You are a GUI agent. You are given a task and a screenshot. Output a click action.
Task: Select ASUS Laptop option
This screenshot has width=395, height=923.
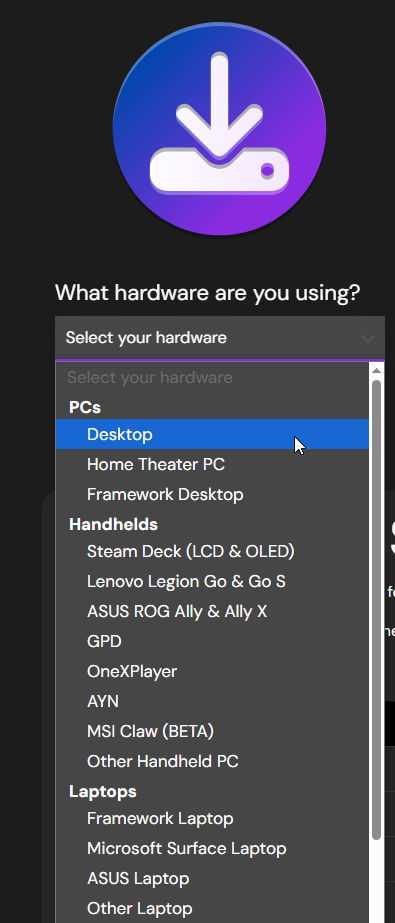(x=212, y=878)
